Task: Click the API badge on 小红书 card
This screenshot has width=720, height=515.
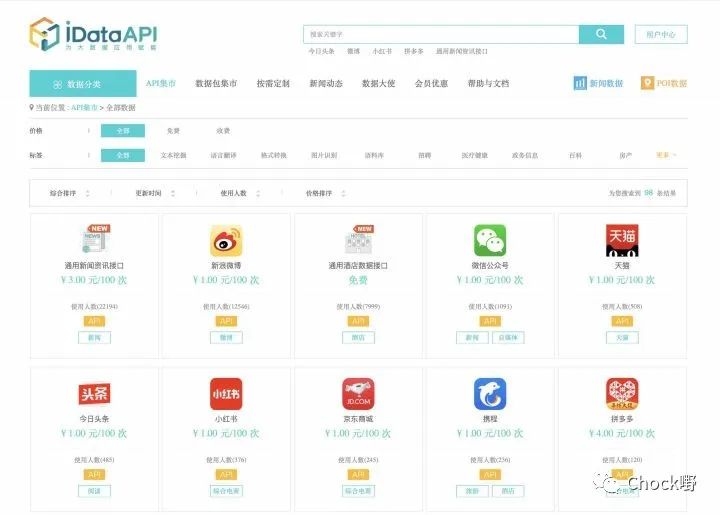Action: tap(226, 475)
